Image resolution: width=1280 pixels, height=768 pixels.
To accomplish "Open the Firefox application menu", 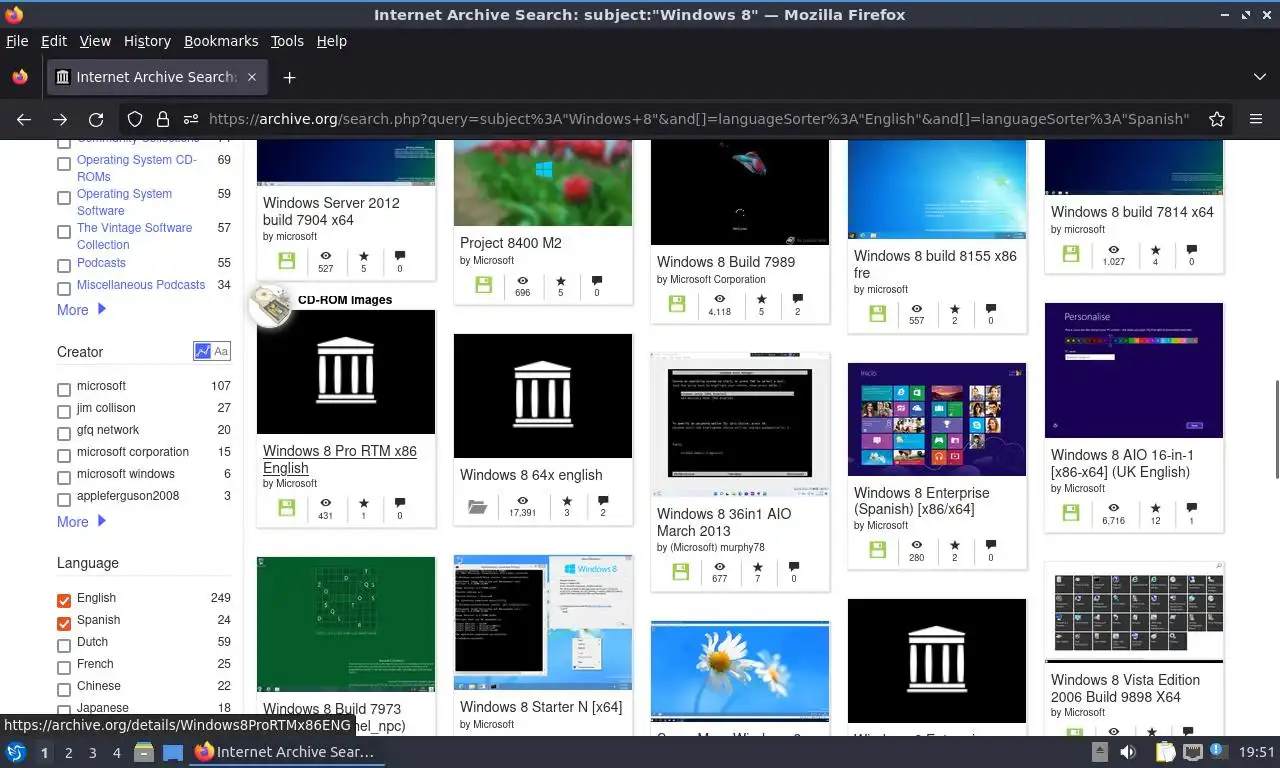I will 1256,119.
